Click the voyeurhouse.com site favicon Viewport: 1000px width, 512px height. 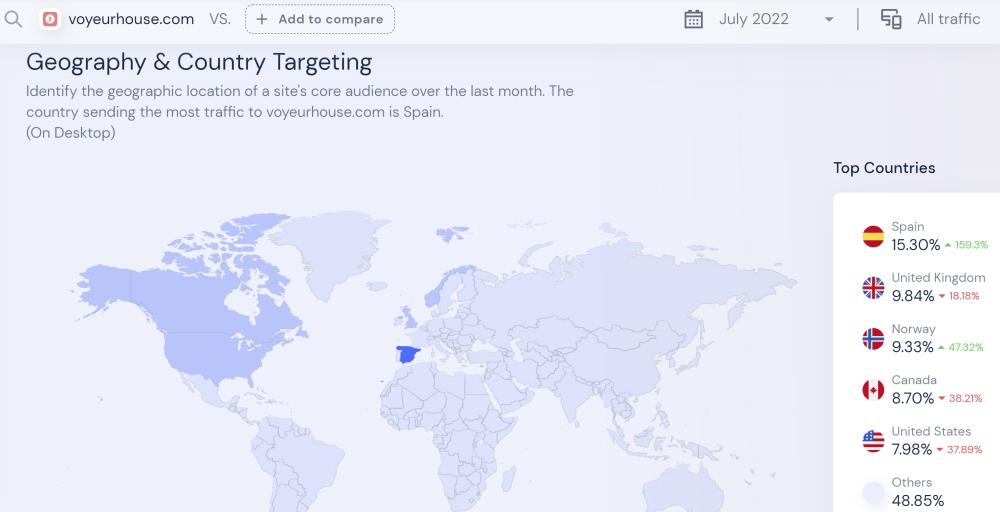(51, 19)
